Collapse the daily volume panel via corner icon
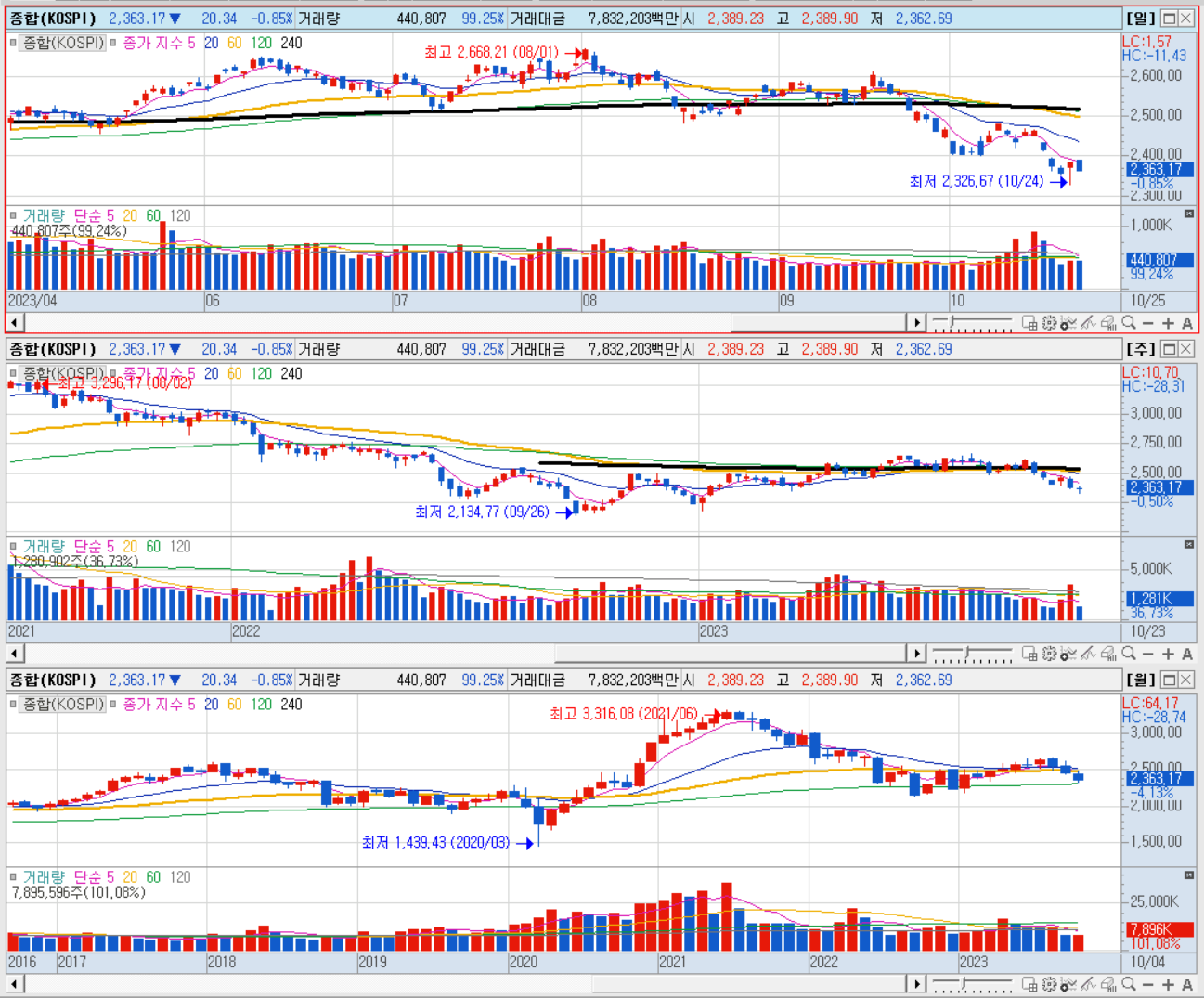 (1189, 214)
